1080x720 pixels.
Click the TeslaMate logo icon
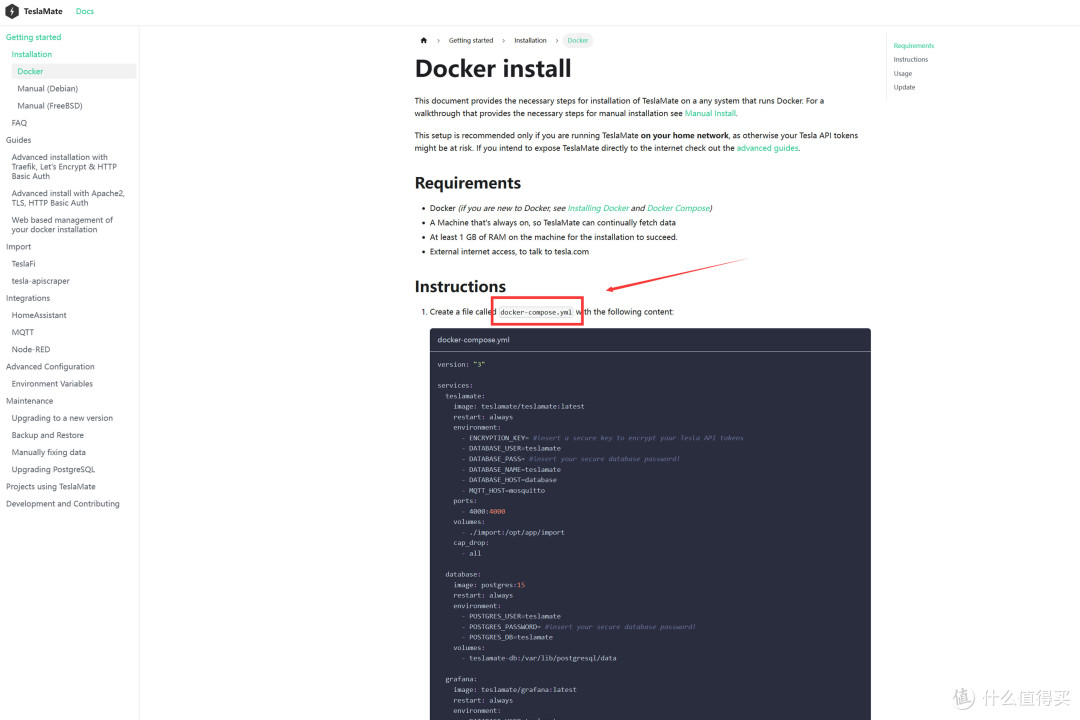[x=10, y=11]
